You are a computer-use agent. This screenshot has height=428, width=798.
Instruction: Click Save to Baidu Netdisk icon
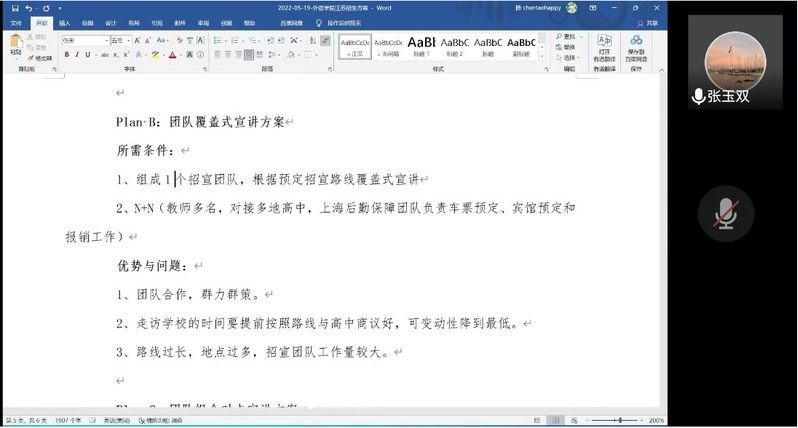[x=637, y=45]
